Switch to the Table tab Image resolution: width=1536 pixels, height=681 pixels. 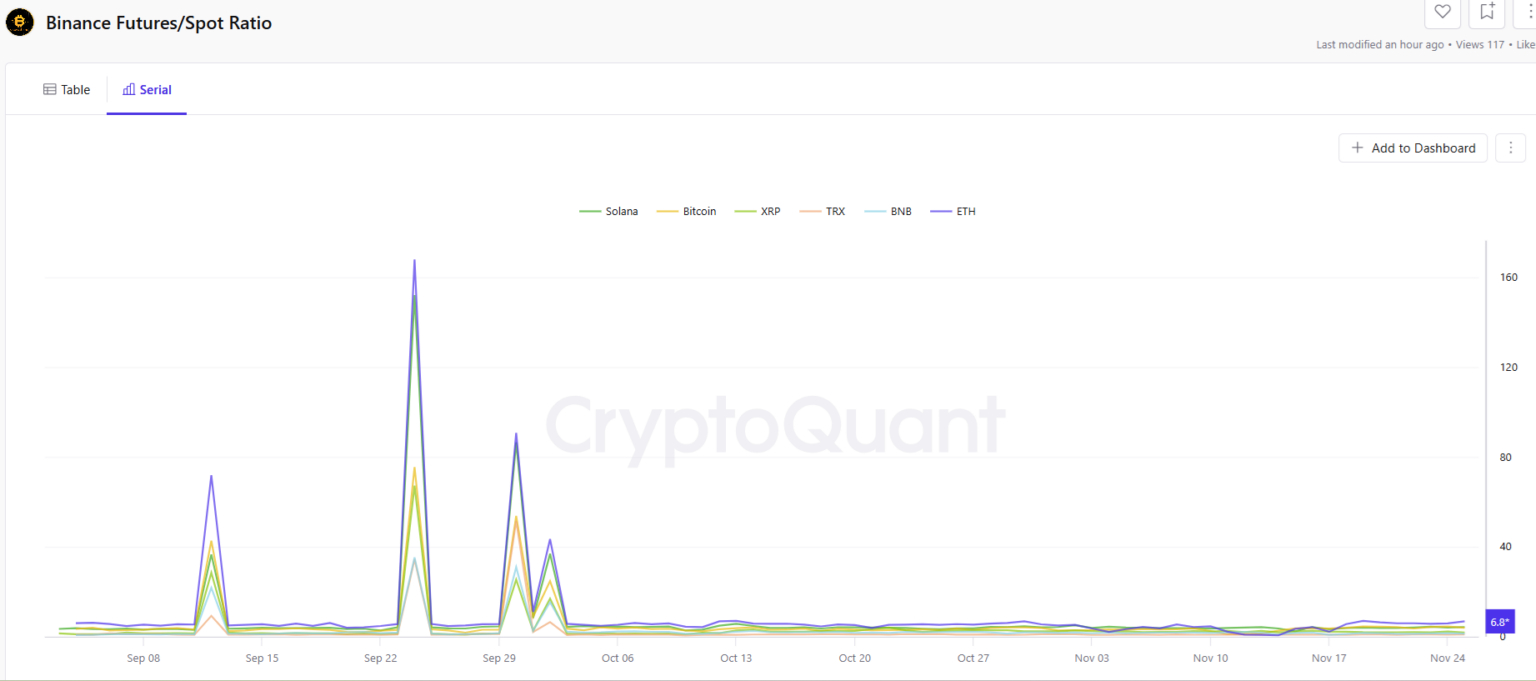(66, 89)
